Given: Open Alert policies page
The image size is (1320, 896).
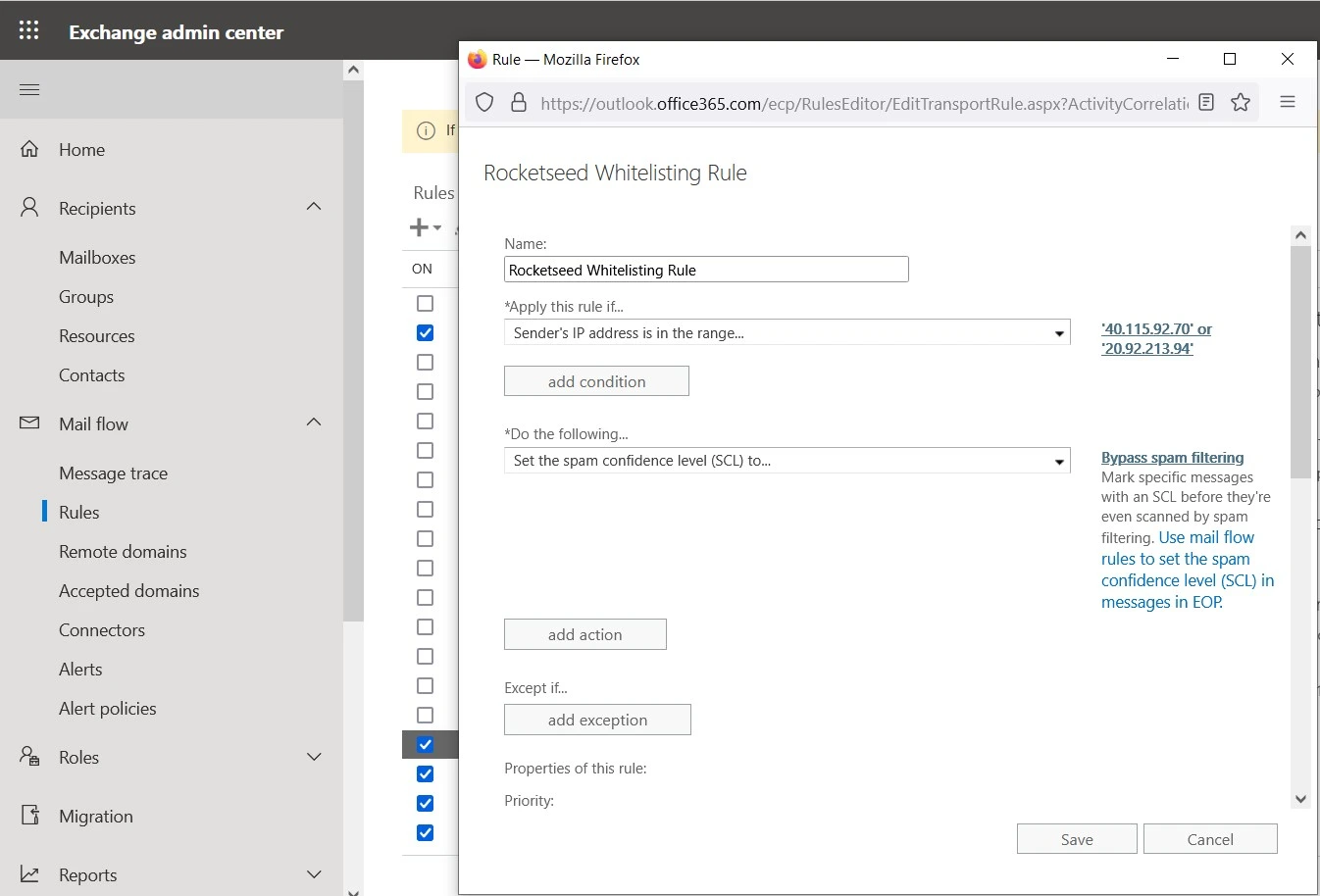Looking at the screenshot, I should (x=108, y=709).
